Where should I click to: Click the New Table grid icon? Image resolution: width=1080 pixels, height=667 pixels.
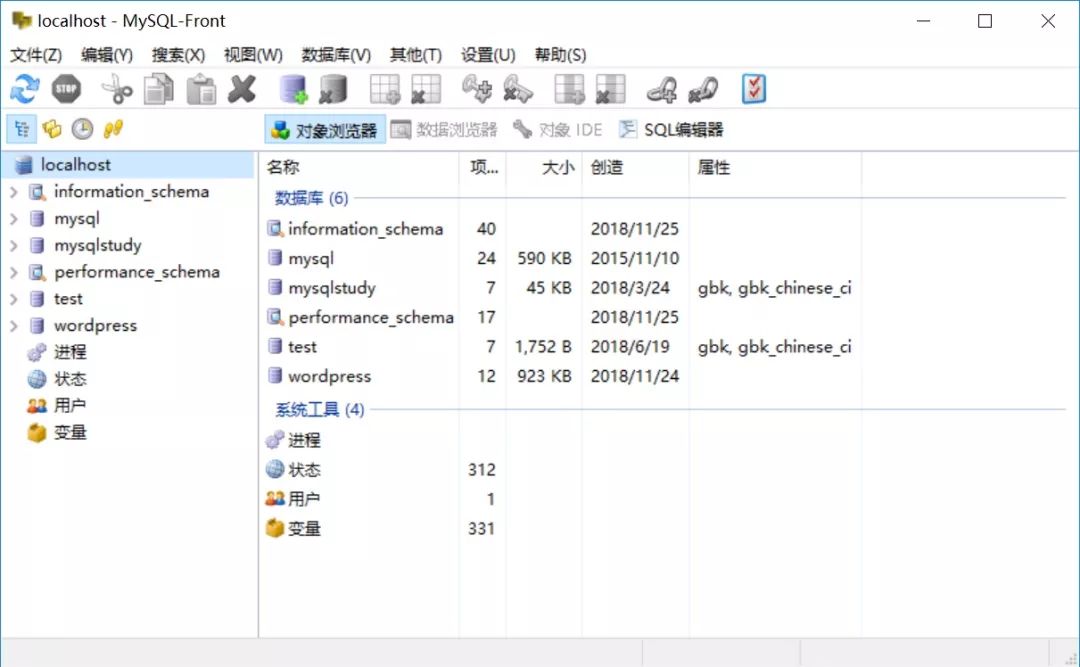[x=385, y=89]
